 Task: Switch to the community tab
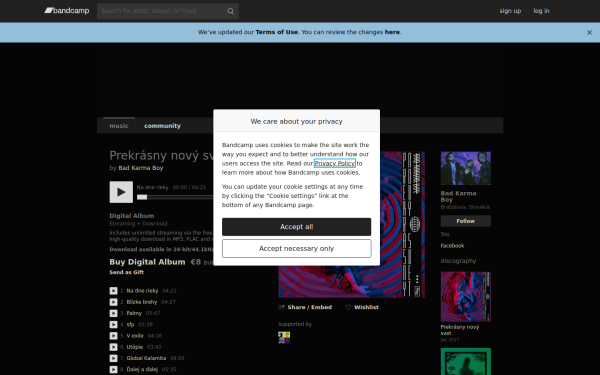tap(162, 126)
